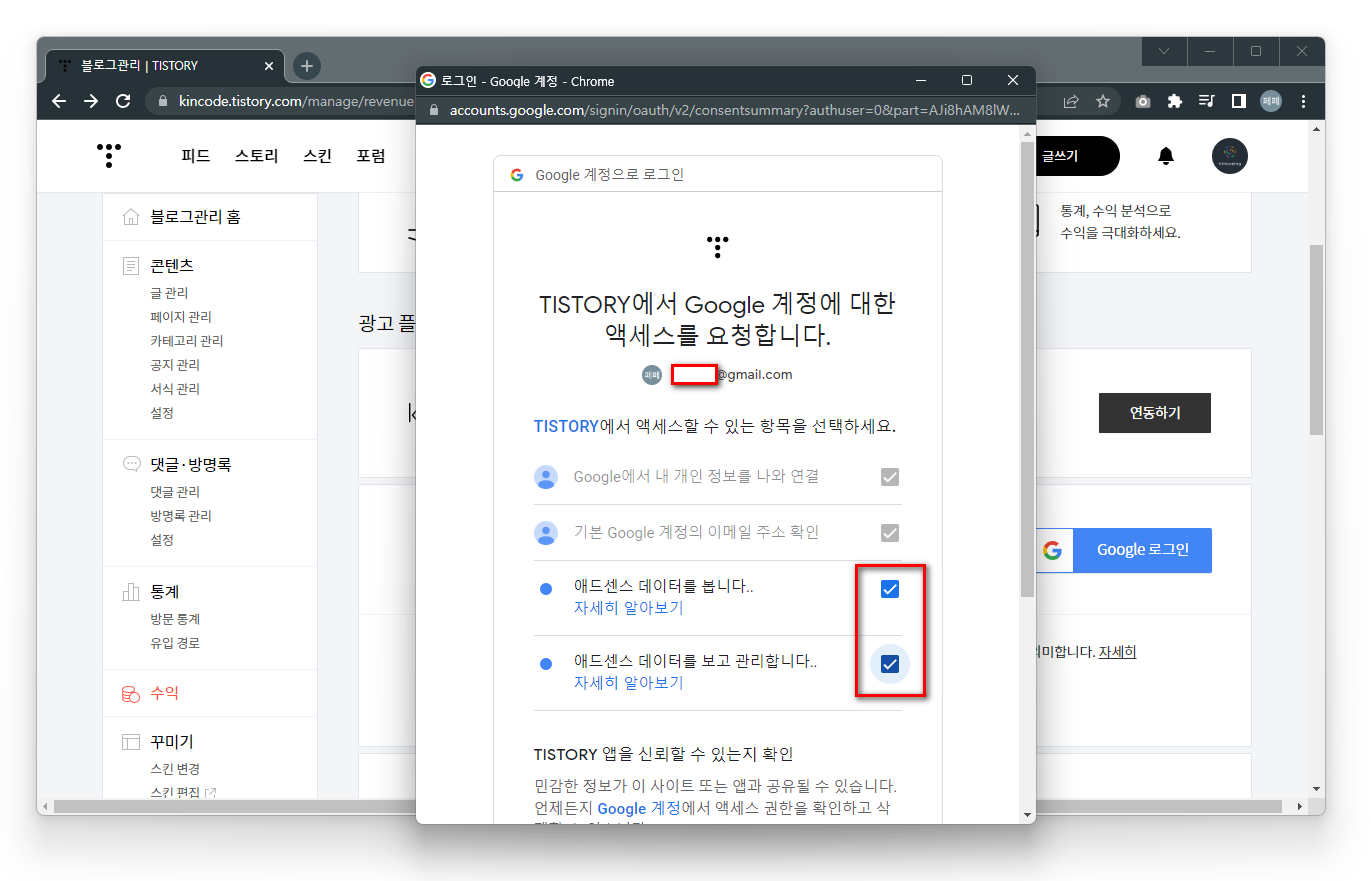Open the Google 계정 link in popup
This screenshot has width=1371, height=881.
pos(639,808)
